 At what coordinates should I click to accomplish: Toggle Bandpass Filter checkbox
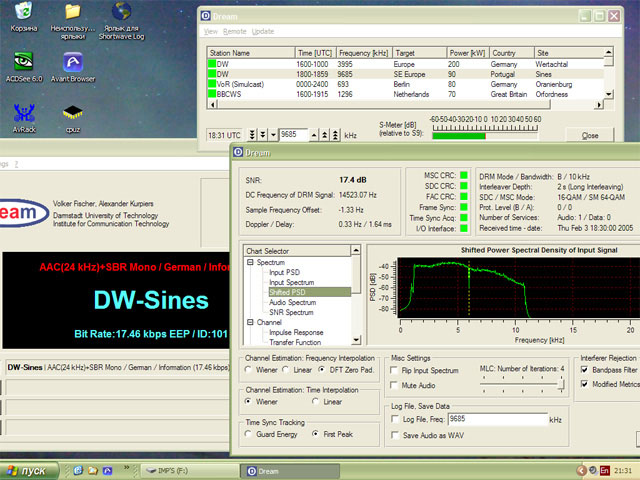pyautogui.click(x=584, y=369)
